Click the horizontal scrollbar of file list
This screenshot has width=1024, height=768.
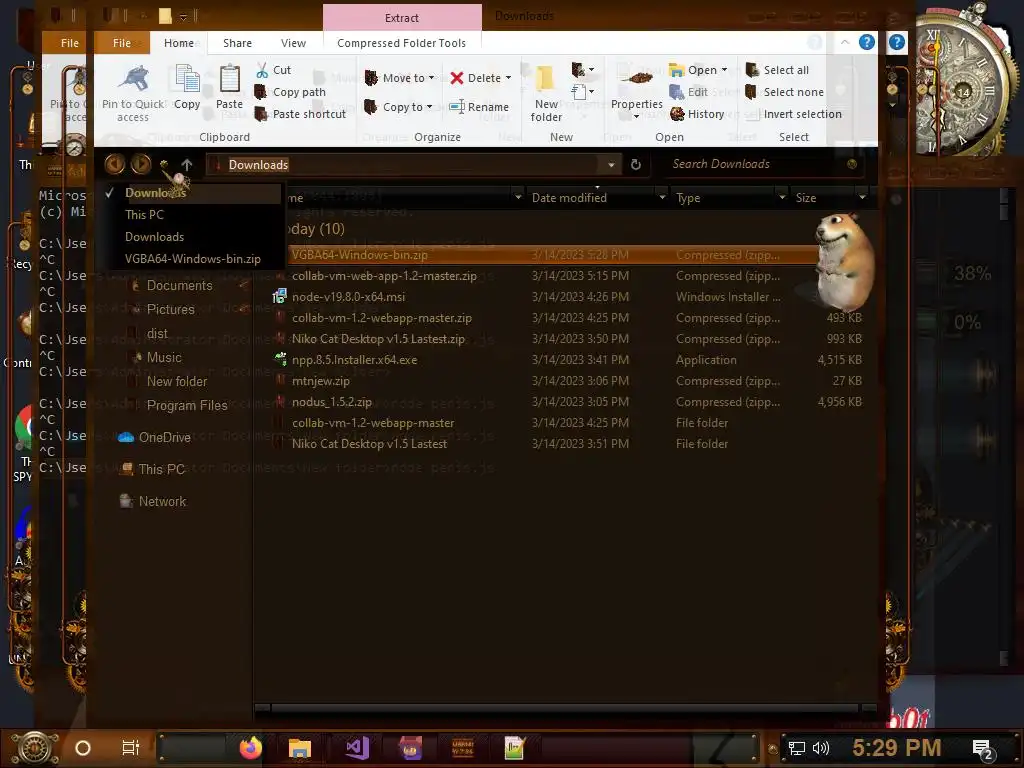[564, 708]
